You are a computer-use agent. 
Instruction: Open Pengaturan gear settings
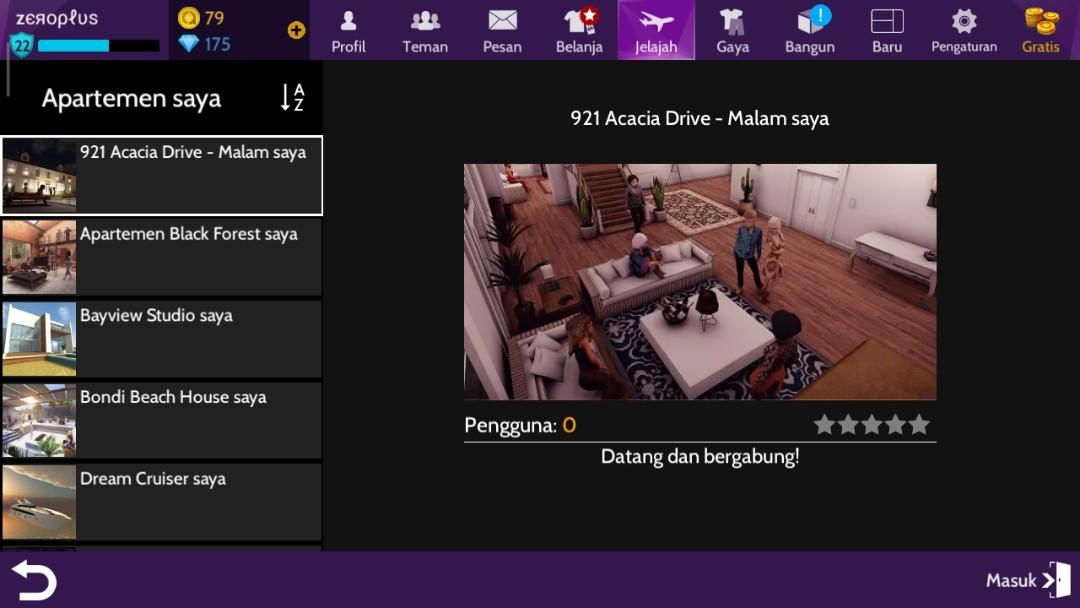tap(964, 30)
